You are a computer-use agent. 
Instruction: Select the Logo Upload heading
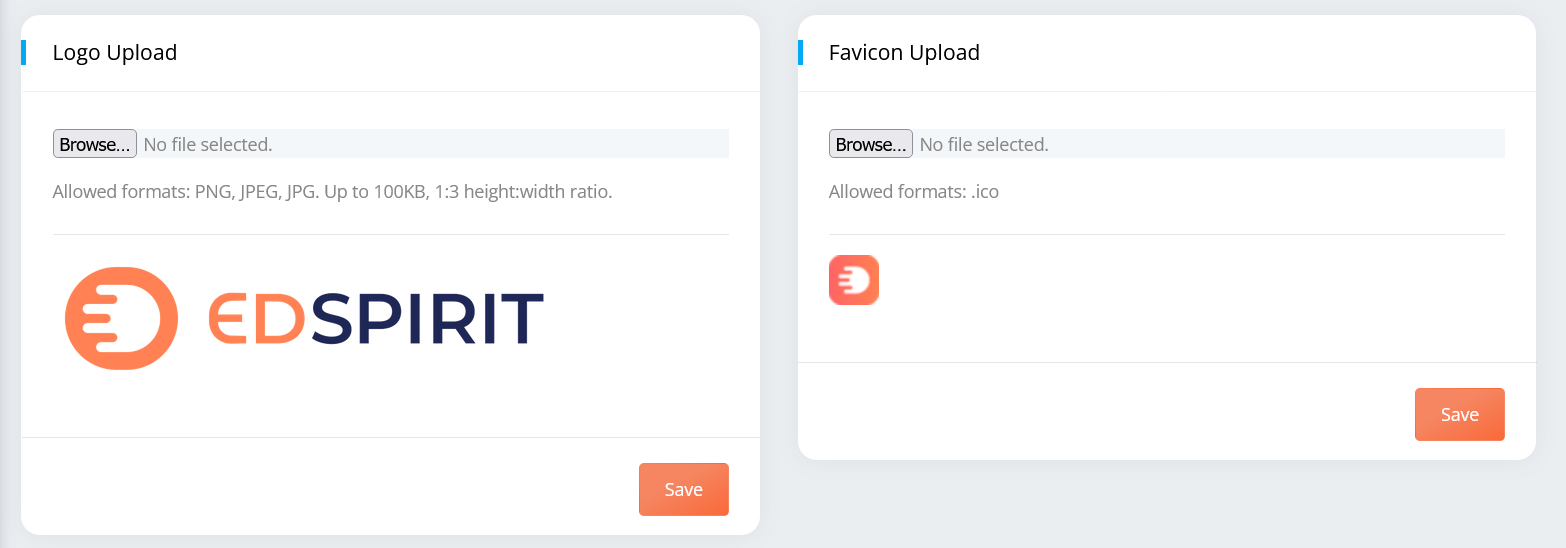[115, 53]
